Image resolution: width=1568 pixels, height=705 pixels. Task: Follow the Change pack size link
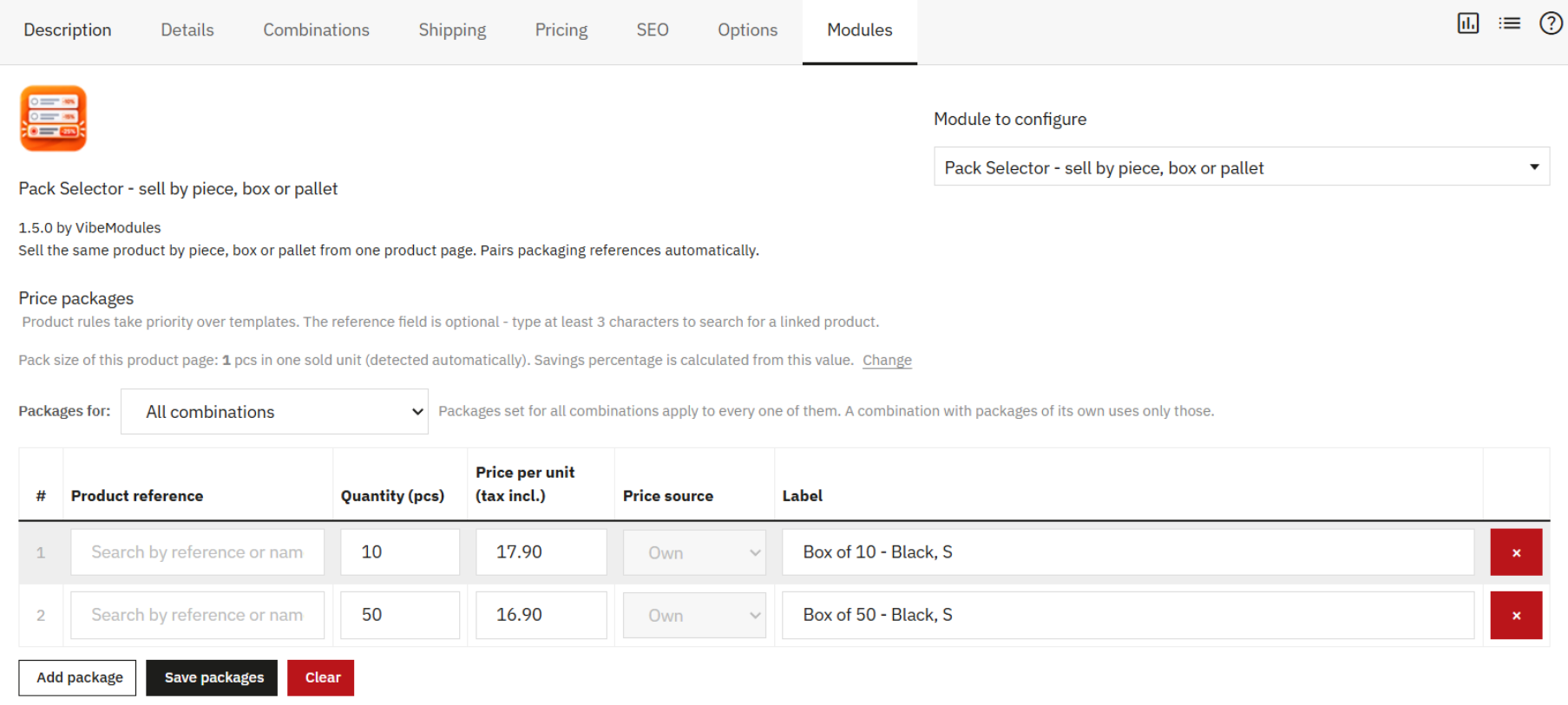[887, 360]
